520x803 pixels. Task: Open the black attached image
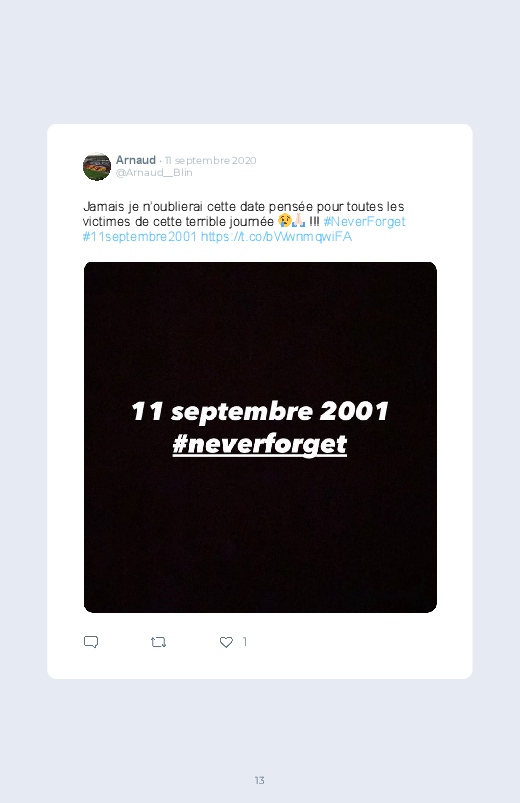point(260,437)
